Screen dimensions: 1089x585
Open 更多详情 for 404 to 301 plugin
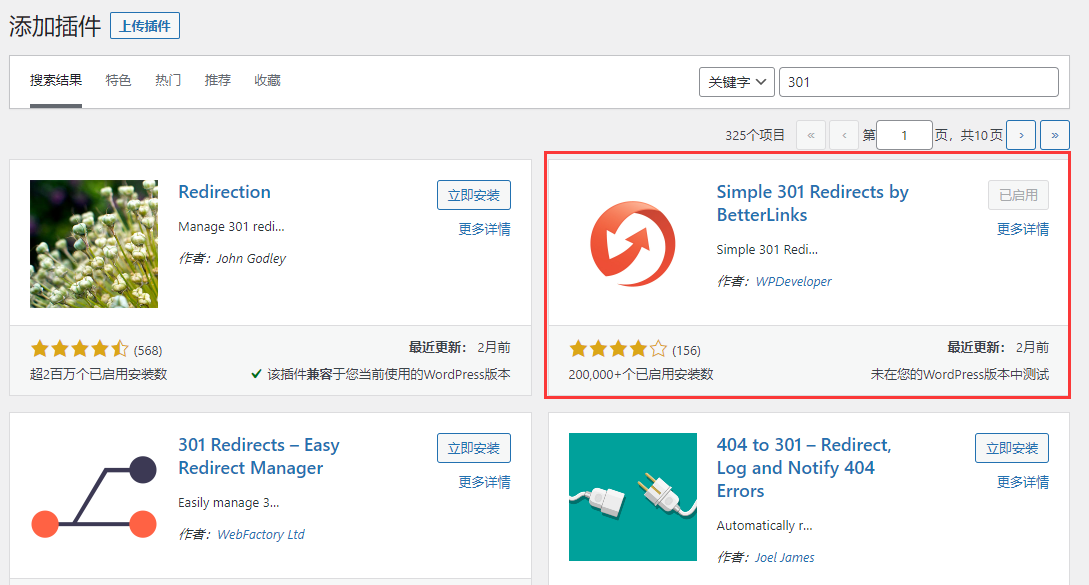(x=1023, y=482)
